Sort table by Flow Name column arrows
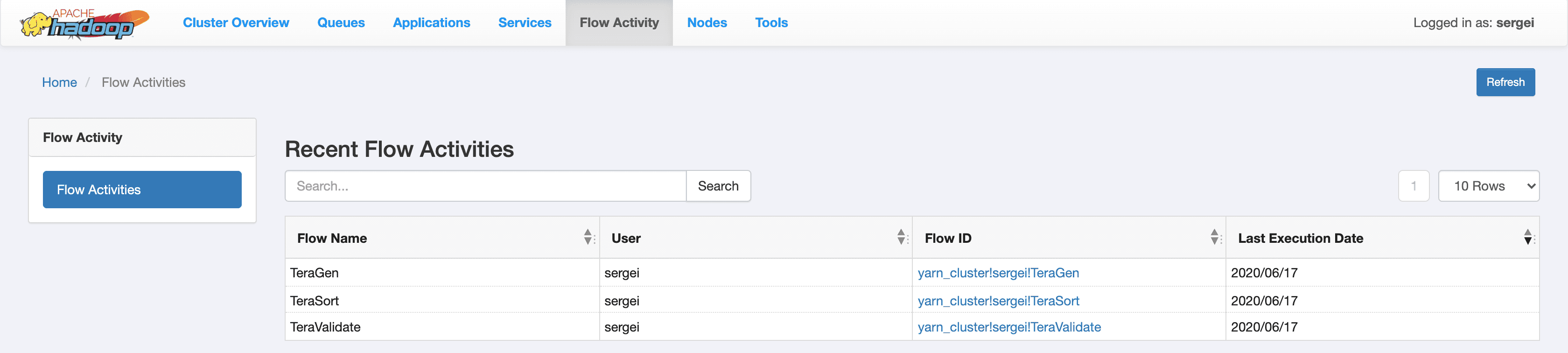1568x353 pixels. 588,237
